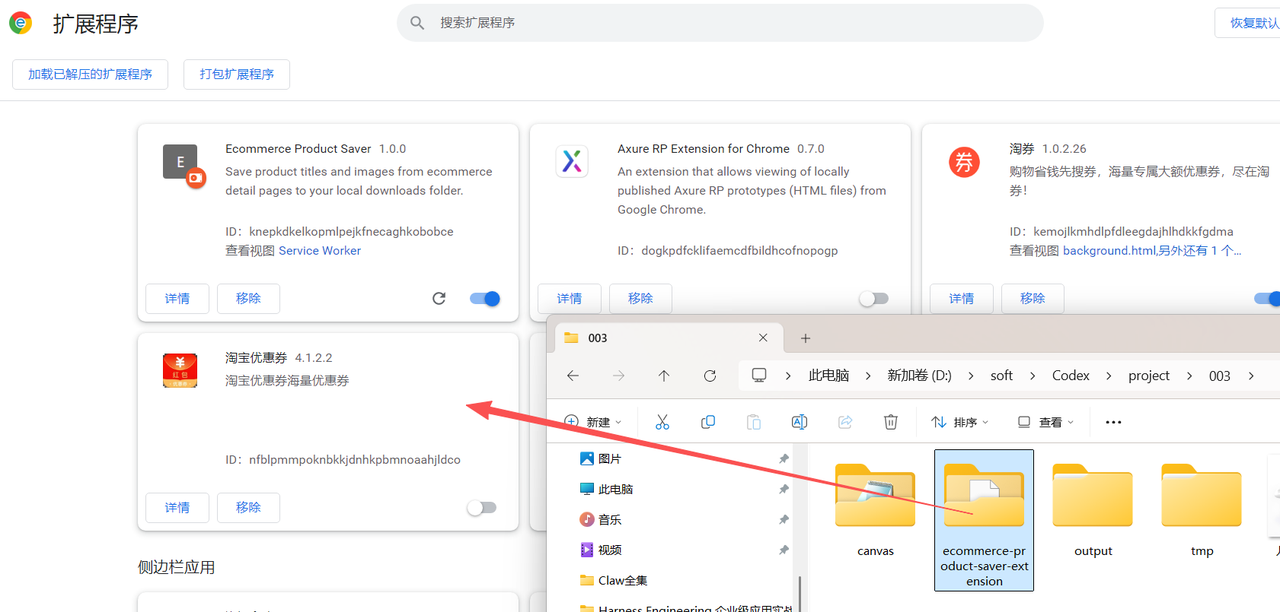Open 详情 for 淘券 extension
This screenshot has height=612, width=1280.
tap(961, 298)
